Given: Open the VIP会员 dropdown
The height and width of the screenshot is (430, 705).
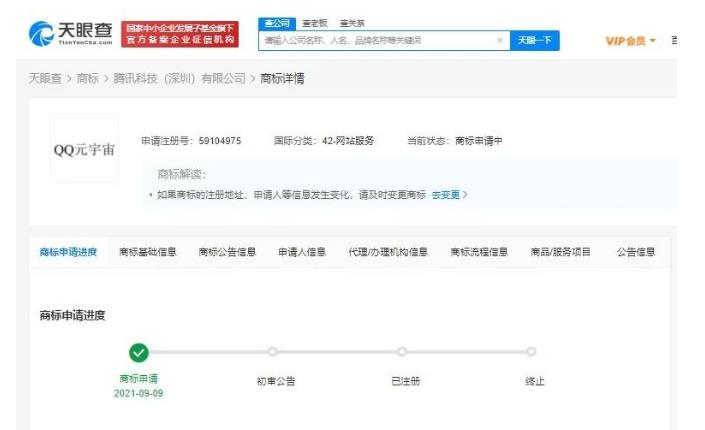Looking at the screenshot, I should pos(630,41).
